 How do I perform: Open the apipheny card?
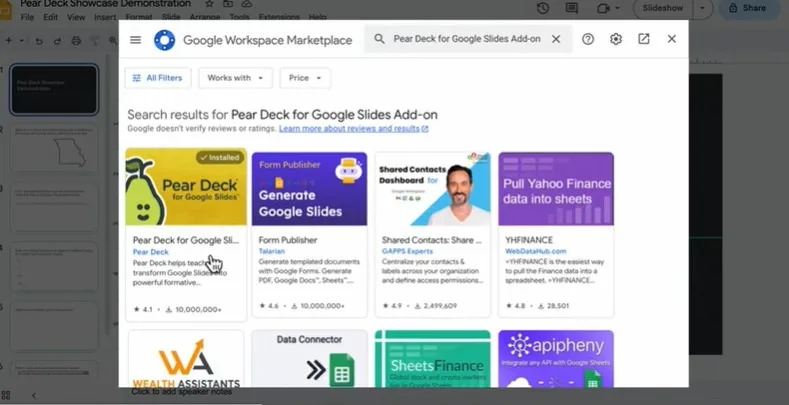pos(556,359)
